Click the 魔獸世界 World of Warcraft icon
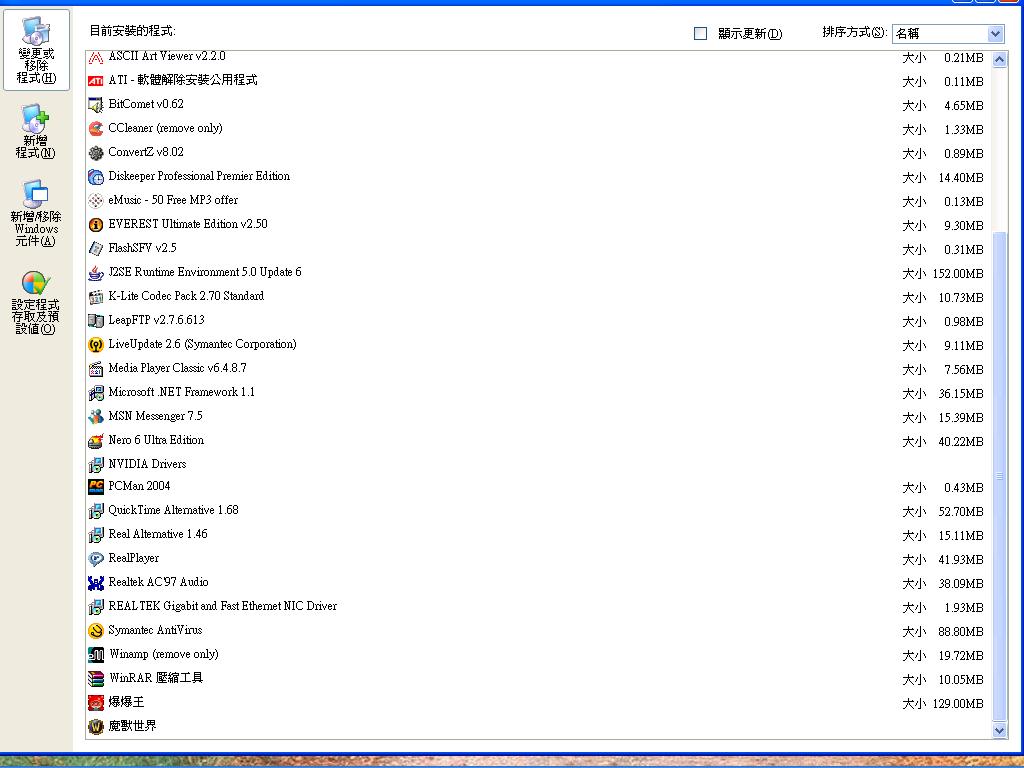This screenshot has width=1024, height=768. pos(95,727)
